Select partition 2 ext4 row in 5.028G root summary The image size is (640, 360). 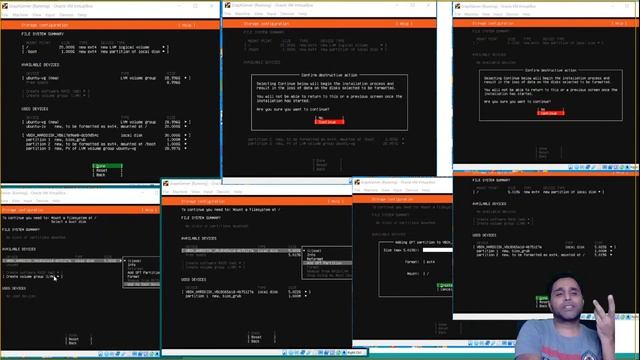544,255
